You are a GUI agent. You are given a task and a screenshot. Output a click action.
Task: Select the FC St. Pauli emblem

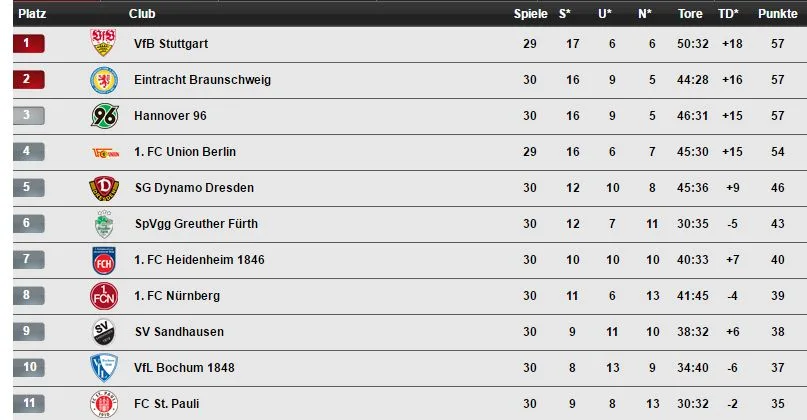(x=104, y=404)
